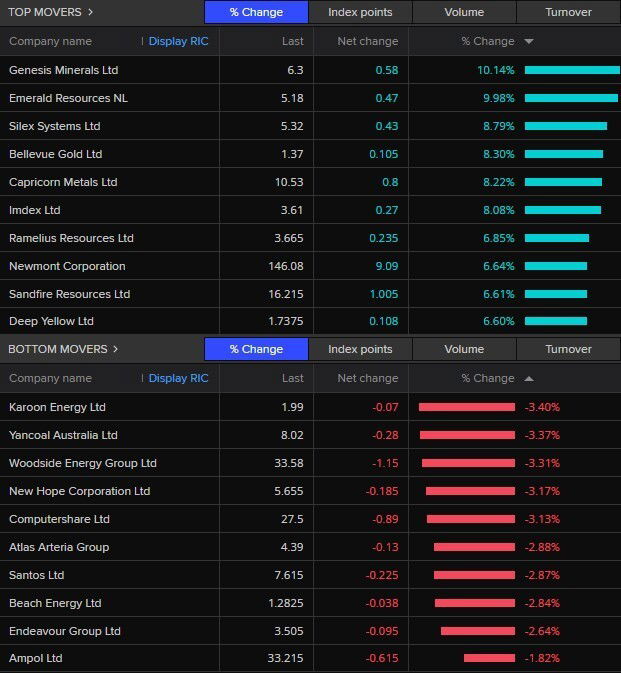The height and width of the screenshot is (673, 621).
Task: Click the red percent bar for Karoon Energy Ltd
Action: click(467, 407)
